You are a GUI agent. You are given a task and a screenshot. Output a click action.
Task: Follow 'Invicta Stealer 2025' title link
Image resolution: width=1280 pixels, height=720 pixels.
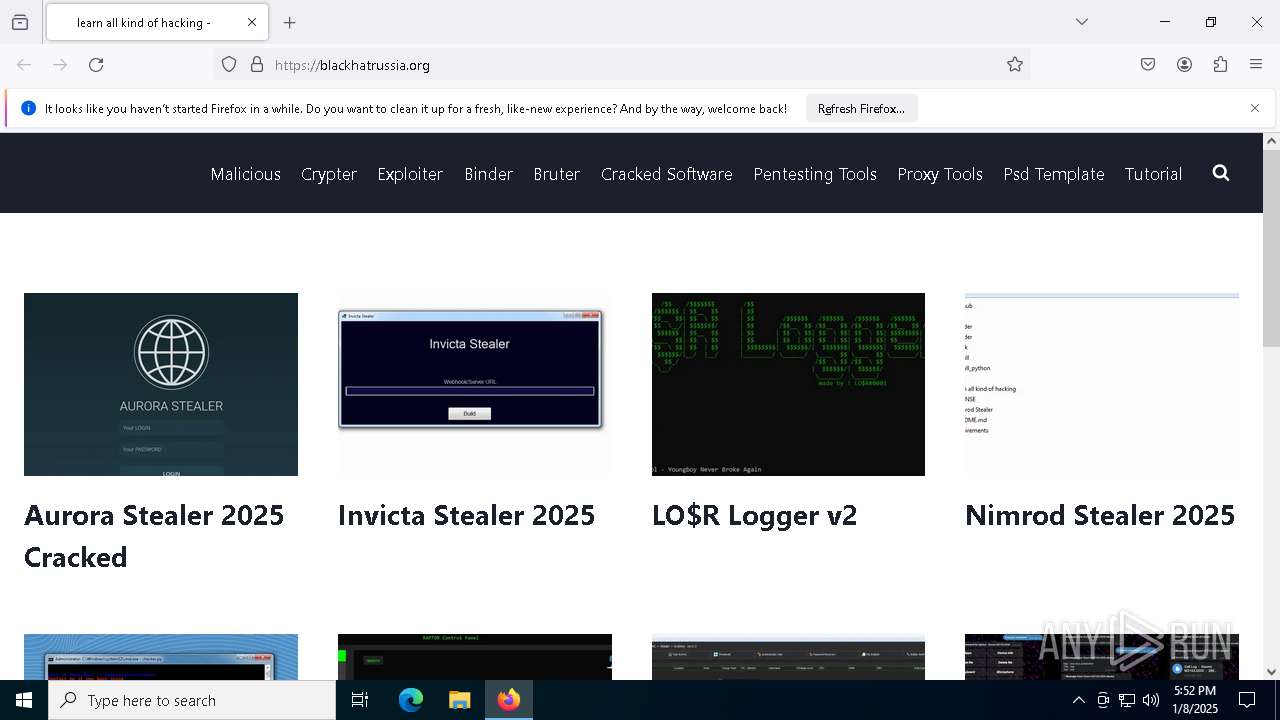pos(466,515)
